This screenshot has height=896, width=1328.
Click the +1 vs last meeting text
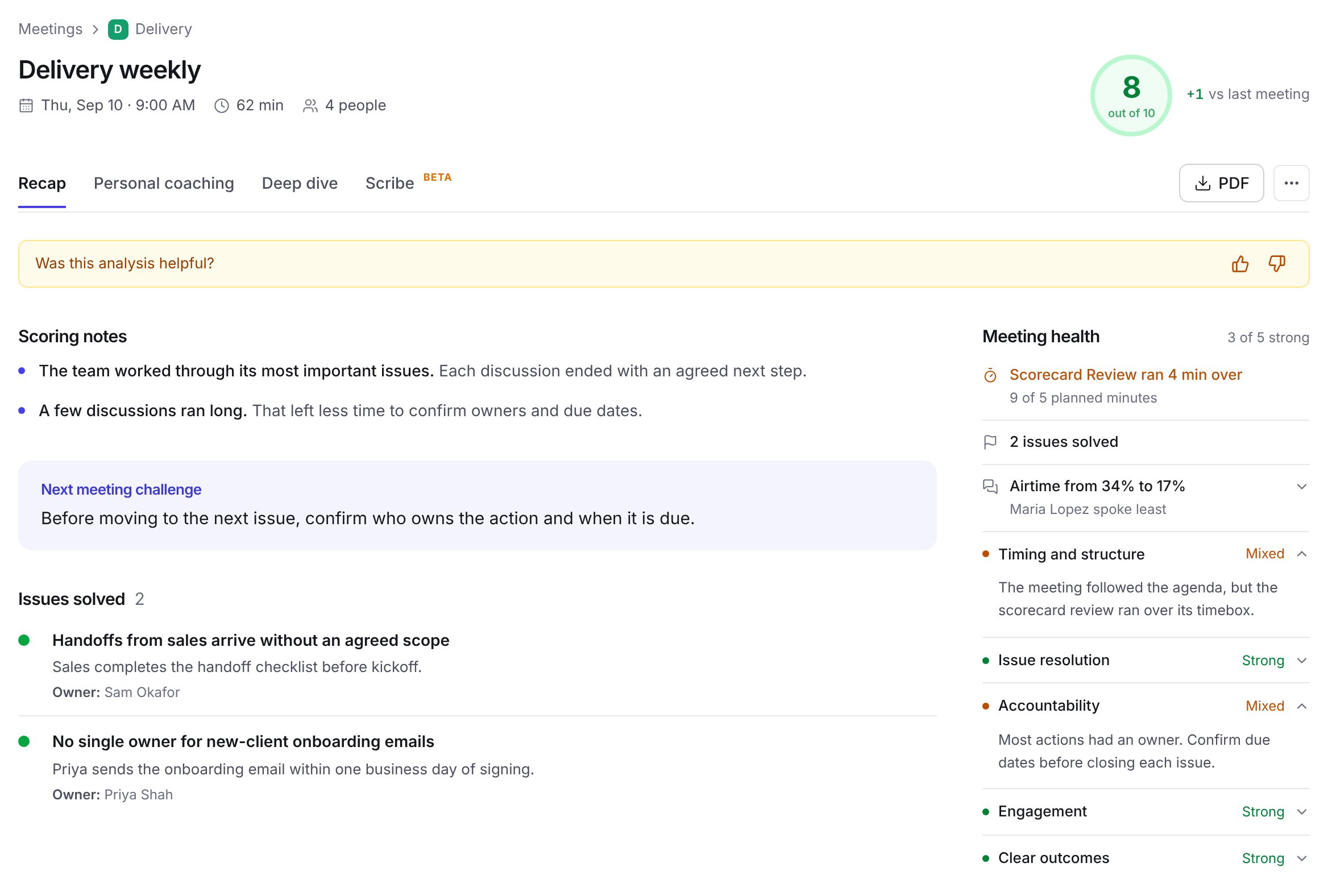(1247, 94)
